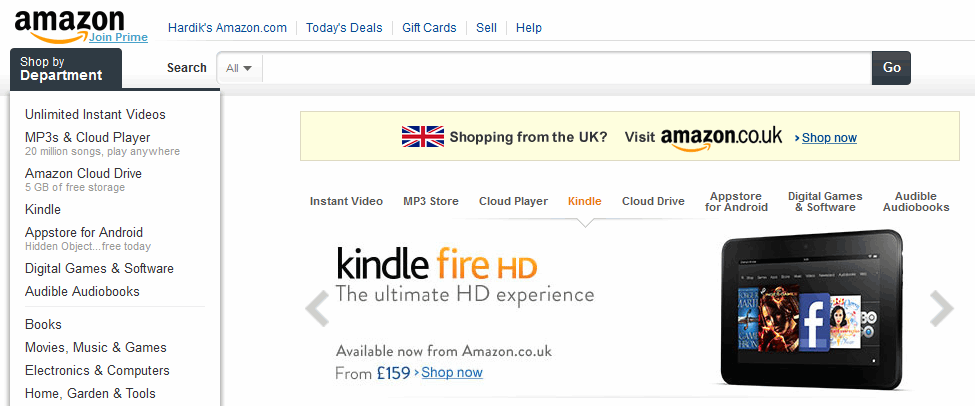Click the kindle fire HD logo text
This screenshot has height=406, width=975.
(x=437, y=265)
